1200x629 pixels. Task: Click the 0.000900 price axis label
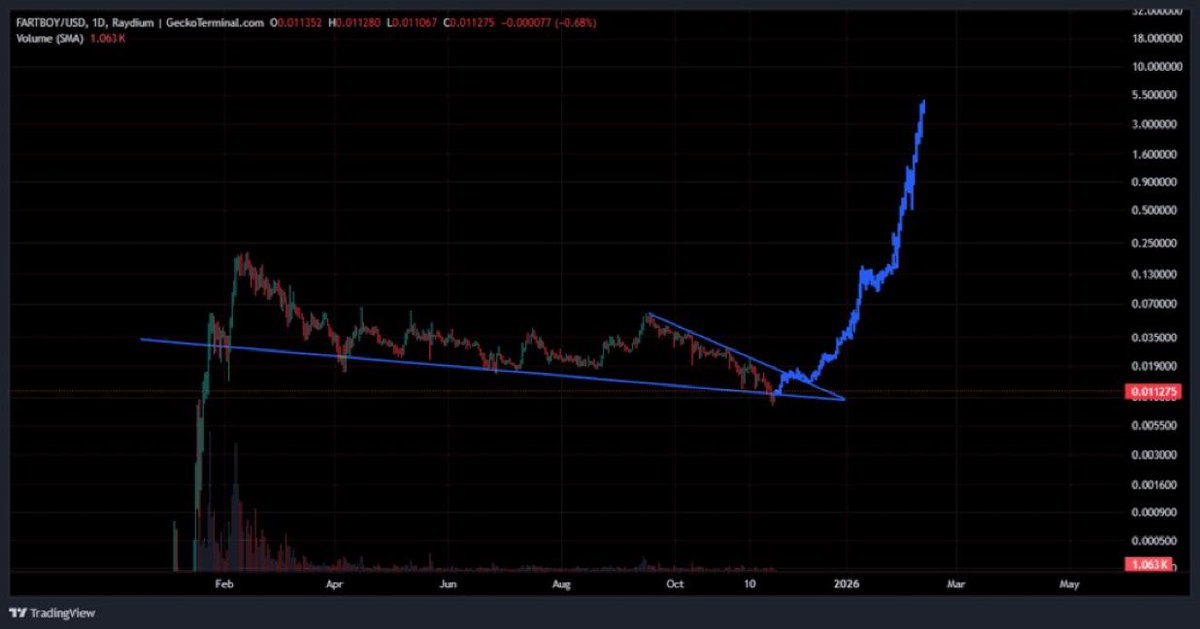click(1154, 512)
